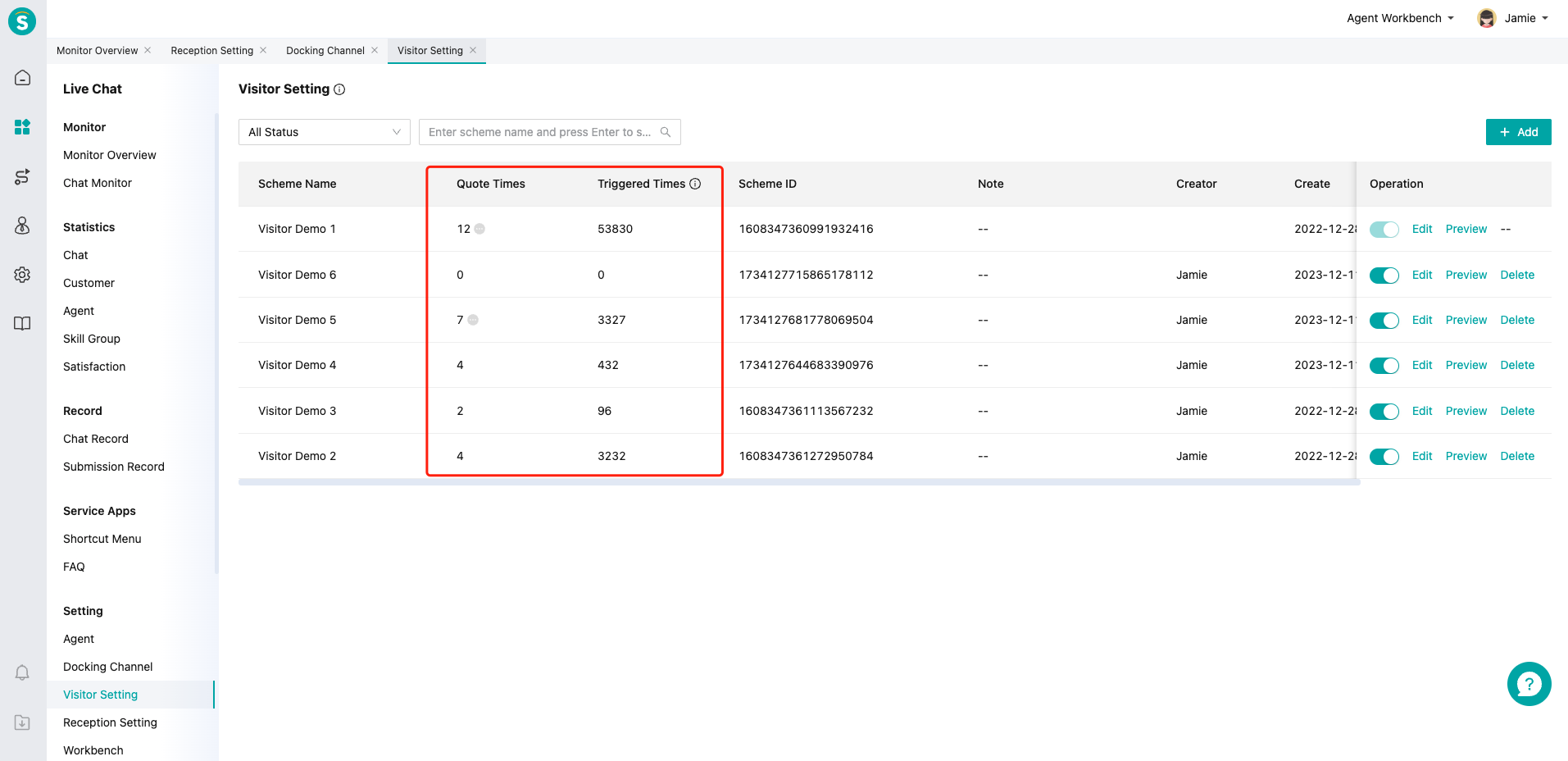
Task: Select scheme ID 1608347360991932416
Action: pyautogui.click(x=806, y=229)
